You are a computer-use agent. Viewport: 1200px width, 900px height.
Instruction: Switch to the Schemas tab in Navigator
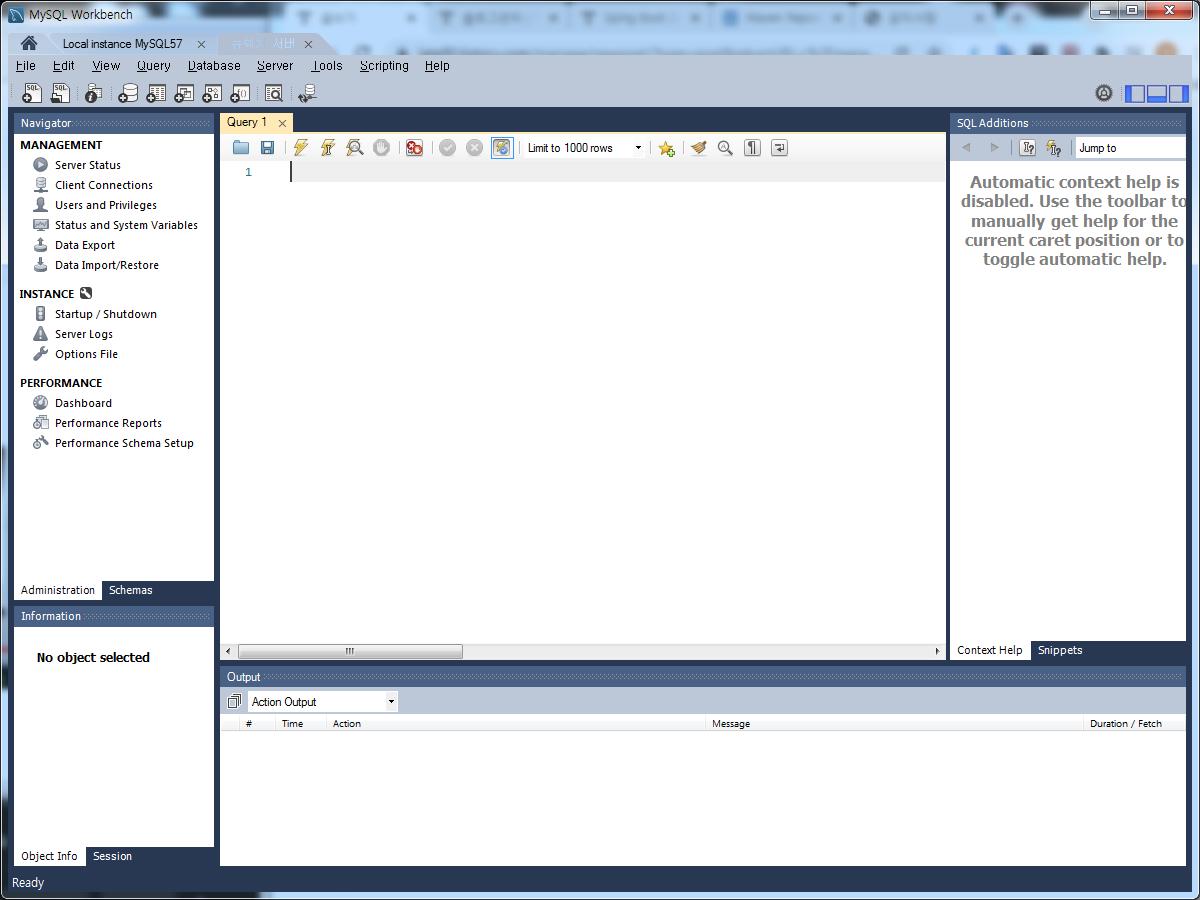pyautogui.click(x=131, y=591)
